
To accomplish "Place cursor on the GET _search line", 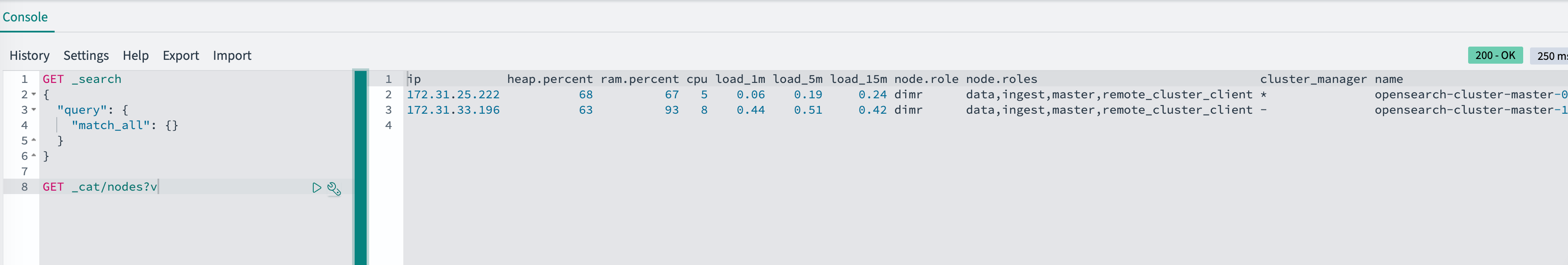I will pos(82,79).
